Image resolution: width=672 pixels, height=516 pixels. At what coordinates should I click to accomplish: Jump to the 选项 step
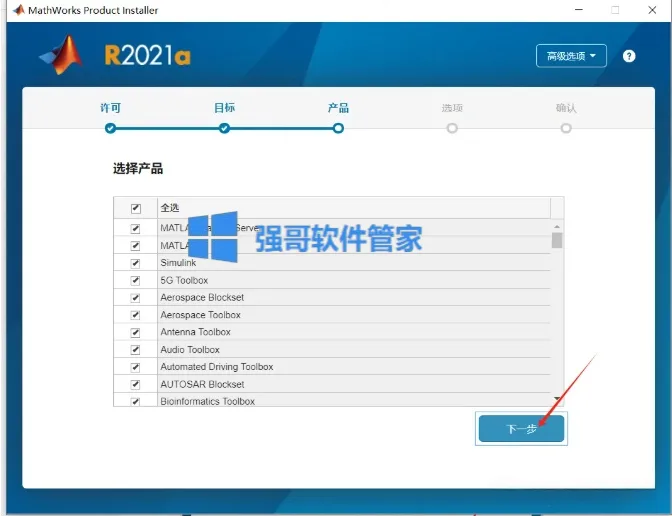[x=452, y=108]
